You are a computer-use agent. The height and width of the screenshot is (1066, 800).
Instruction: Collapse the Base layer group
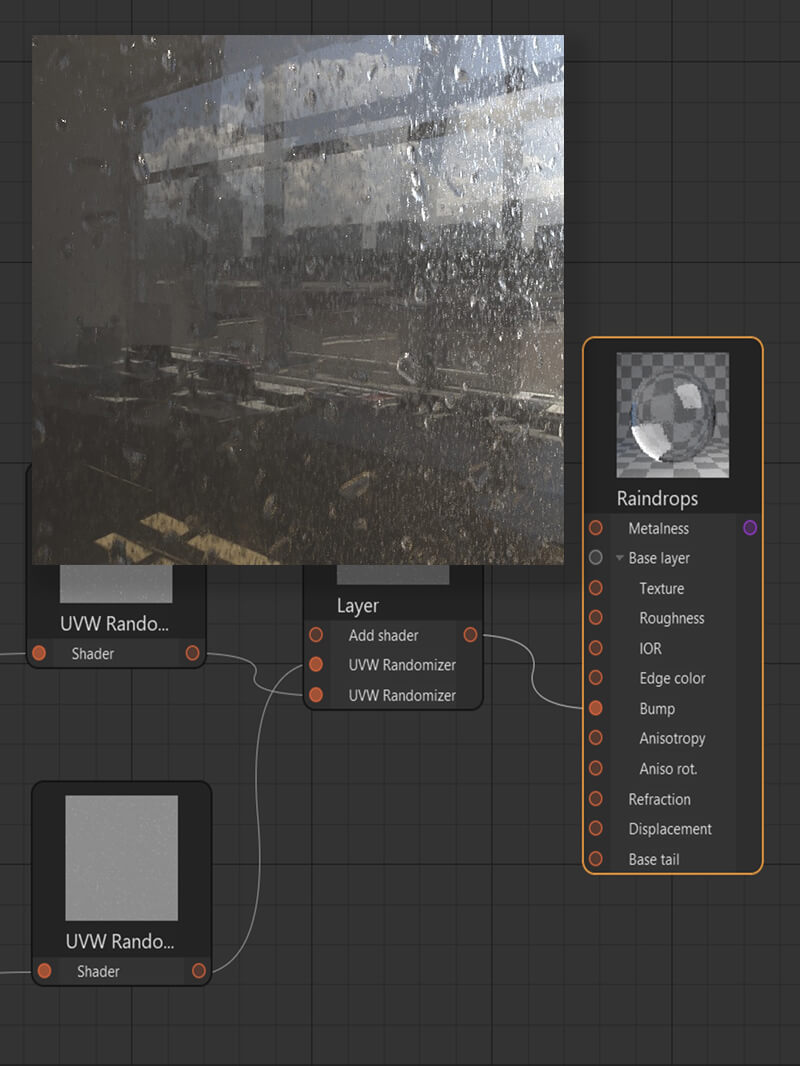[620, 559]
